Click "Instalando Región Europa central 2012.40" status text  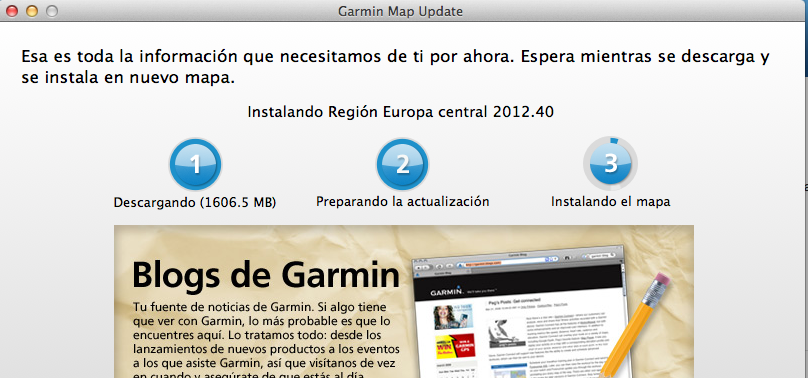point(400,112)
